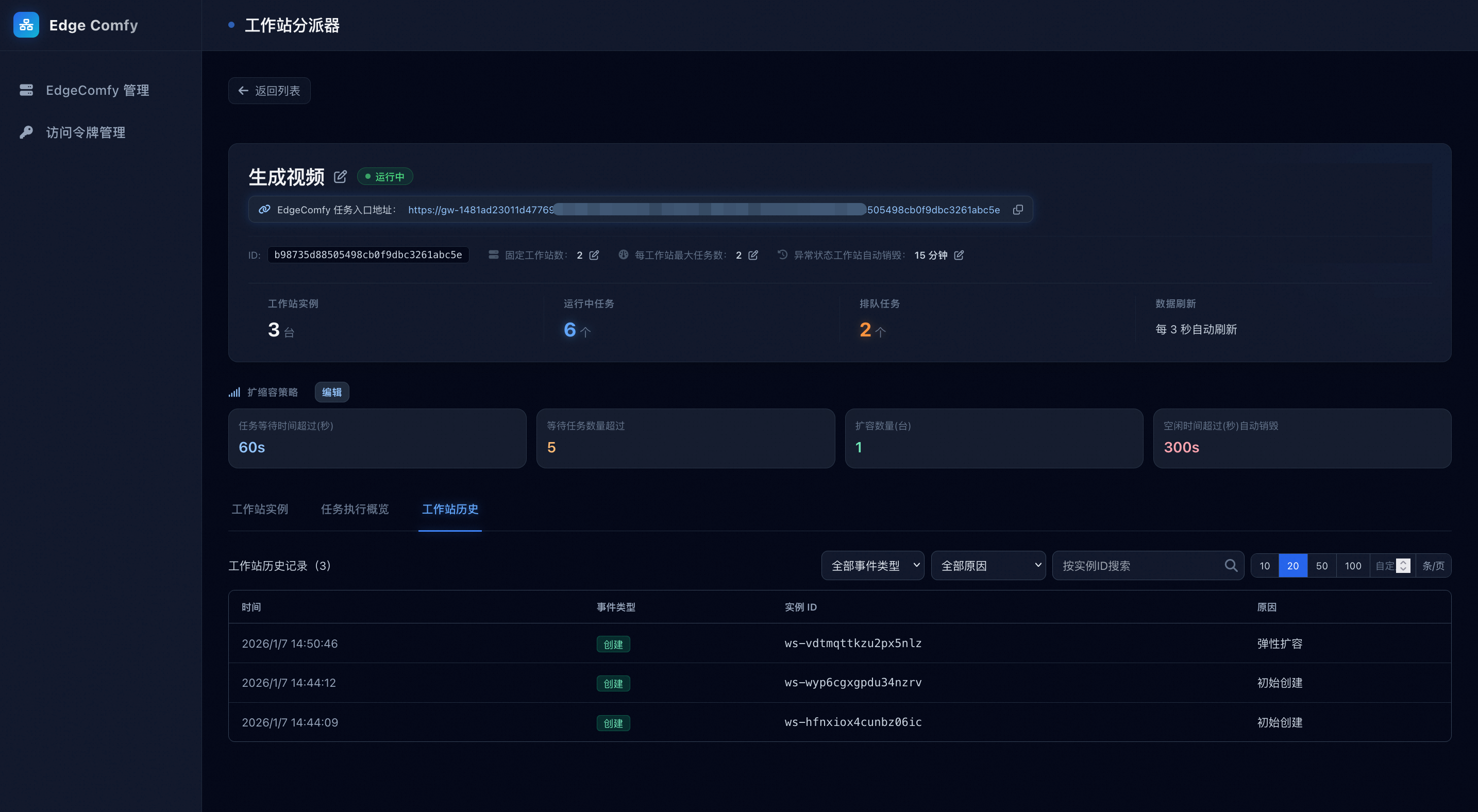Click the Edge Comfy logo icon
Image resolution: width=1478 pixels, height=812 pixels.
click(x=26, y=25)
